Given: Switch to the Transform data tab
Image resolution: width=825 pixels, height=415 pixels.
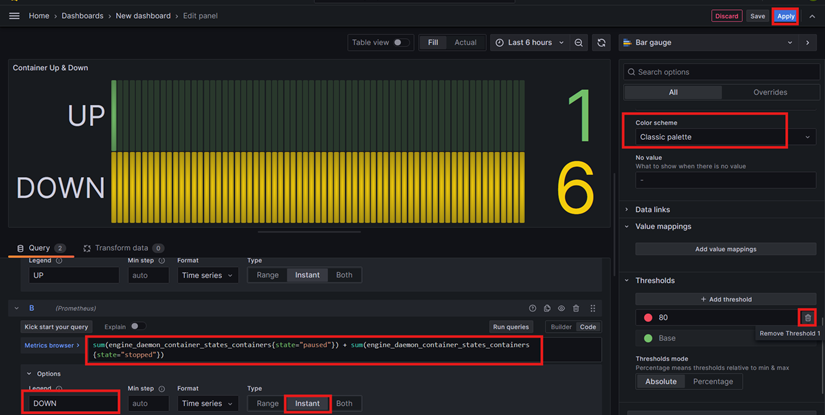Looking at the screenshot, I should (x=124, y=248).
